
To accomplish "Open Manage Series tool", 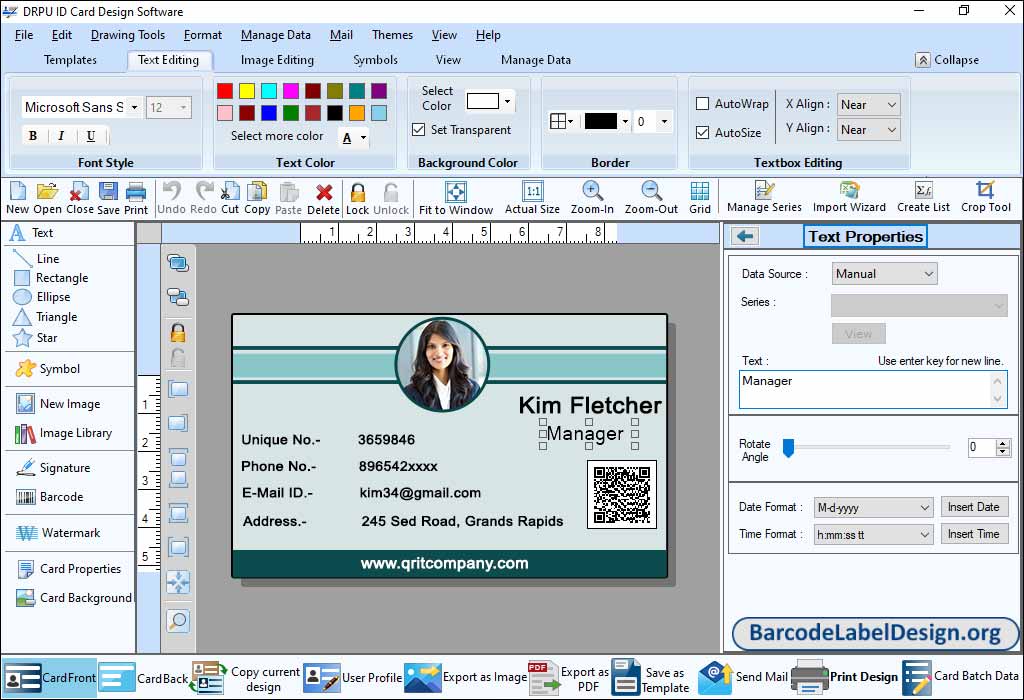I will 764,197.
